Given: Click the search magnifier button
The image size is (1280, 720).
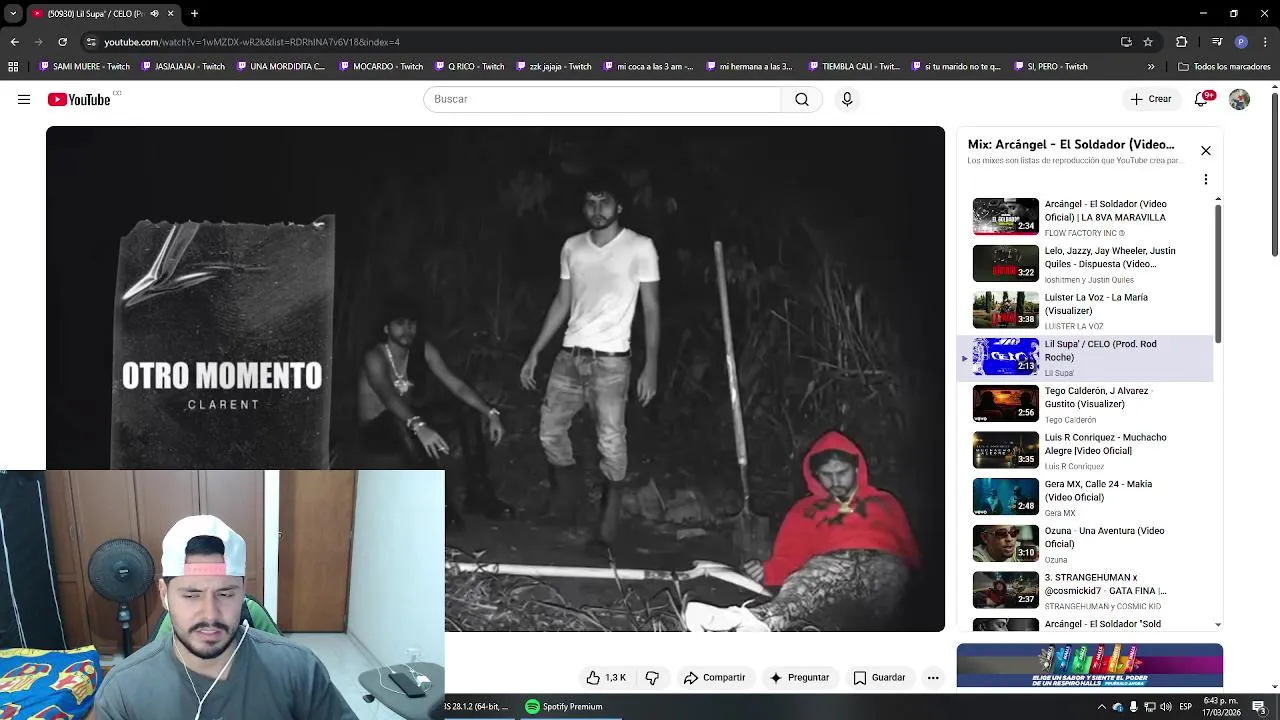Looking at the screenshot, I should click(x=802, y=99).
